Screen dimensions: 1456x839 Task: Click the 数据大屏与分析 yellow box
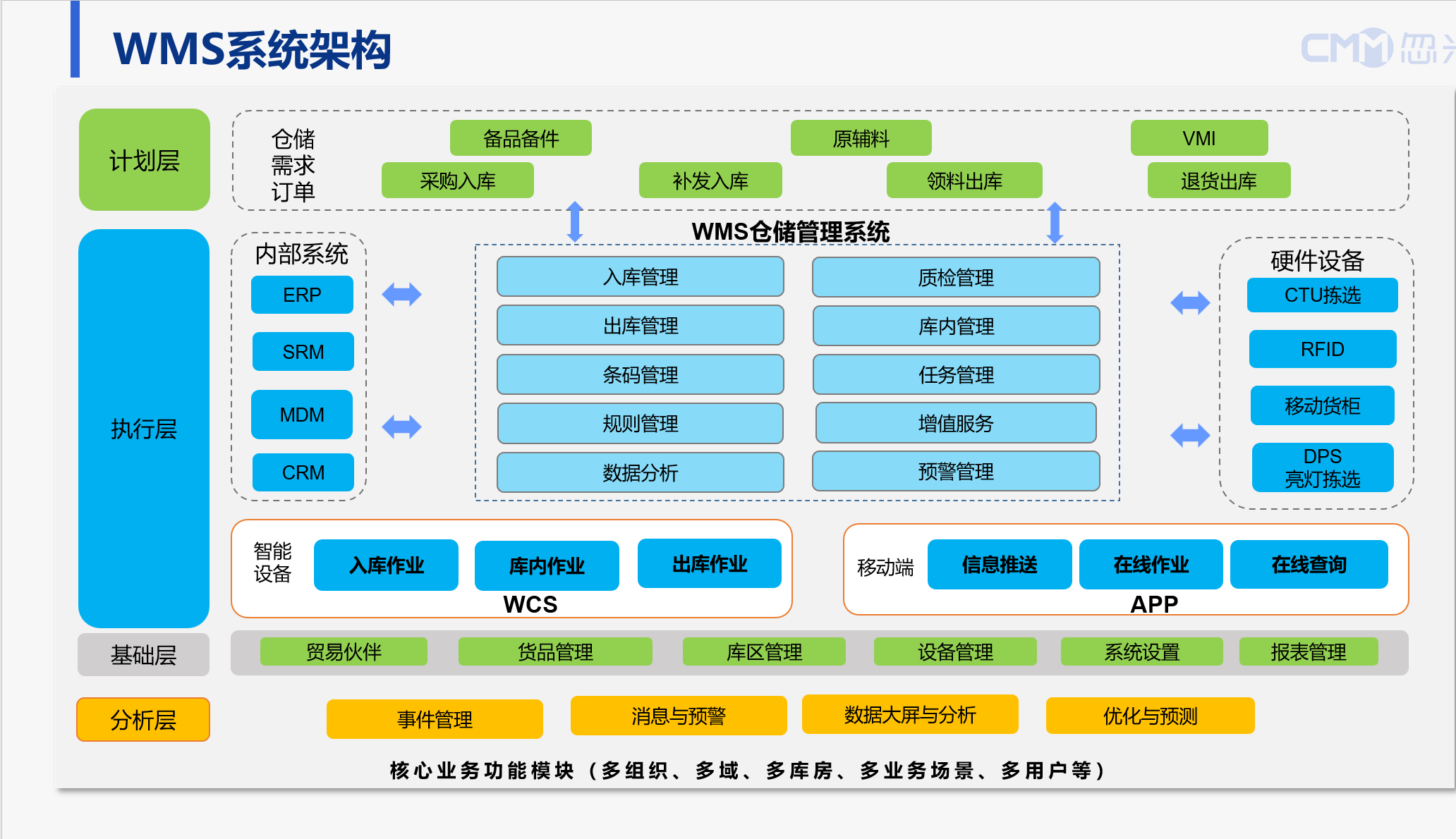[909, 715]
